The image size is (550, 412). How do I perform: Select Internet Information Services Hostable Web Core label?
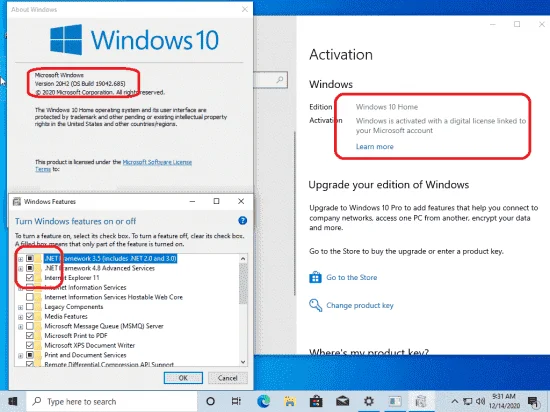click(113, 297)
